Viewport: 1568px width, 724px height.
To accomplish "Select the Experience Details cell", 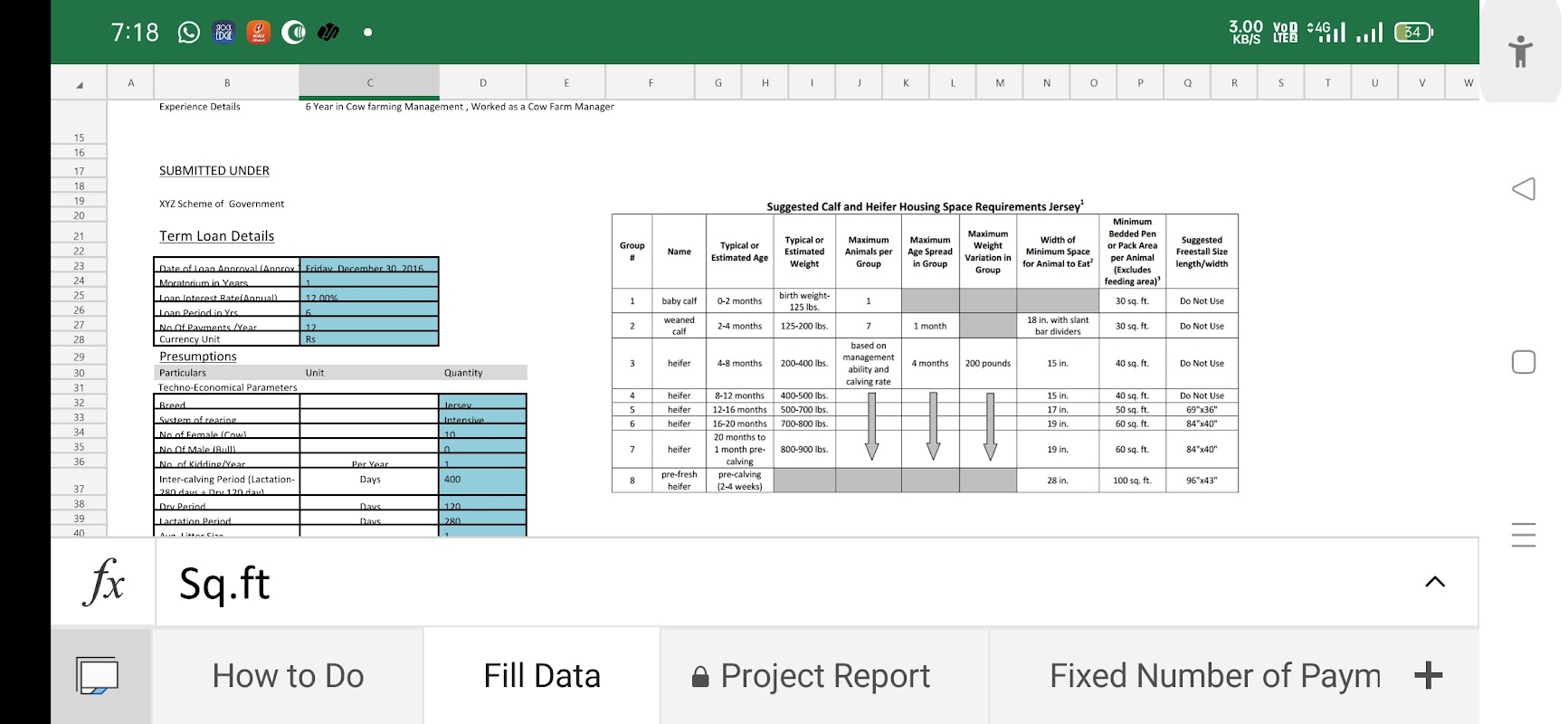I will [x=200, y=107].
